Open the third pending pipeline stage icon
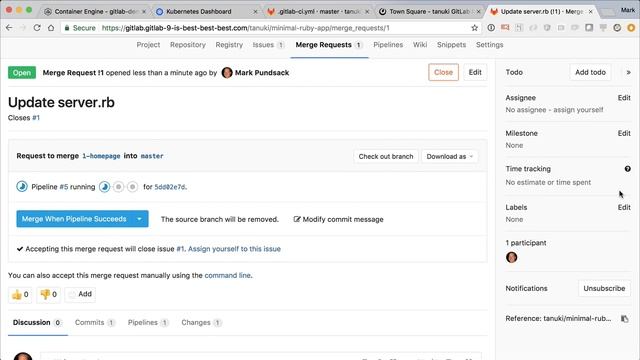Image resolution: width=640 pixels, height=360 pixels. click(132, 187)
